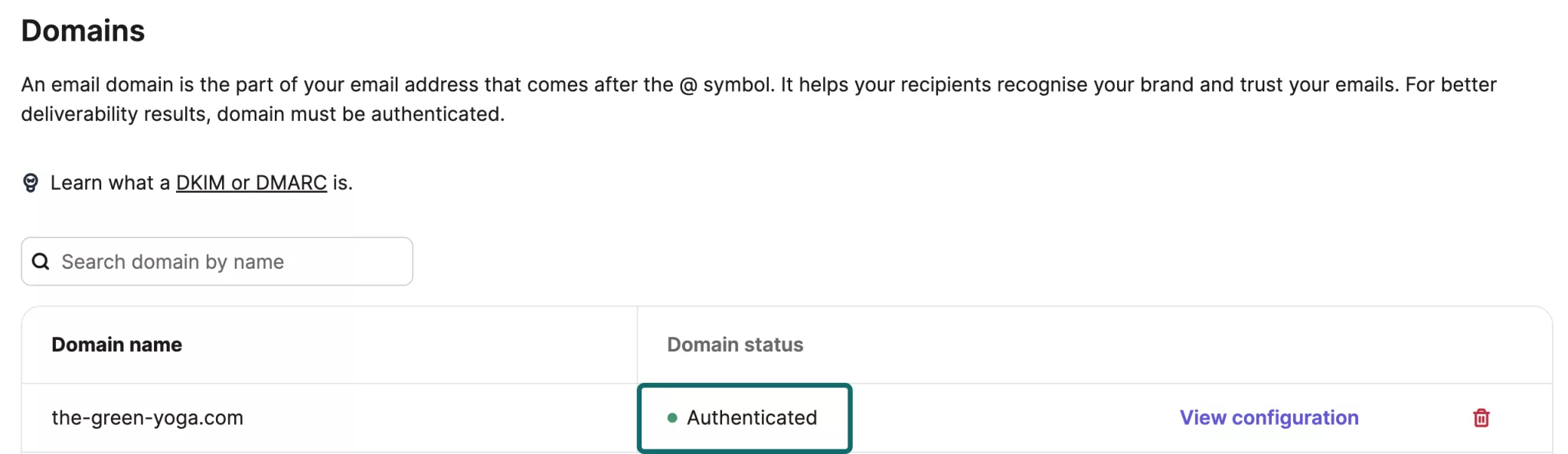Image resolution: width=1568 pixels, height=454 pixels.
Task: Click the lightbulb tip icon
Action: click(x=31, y=183)
